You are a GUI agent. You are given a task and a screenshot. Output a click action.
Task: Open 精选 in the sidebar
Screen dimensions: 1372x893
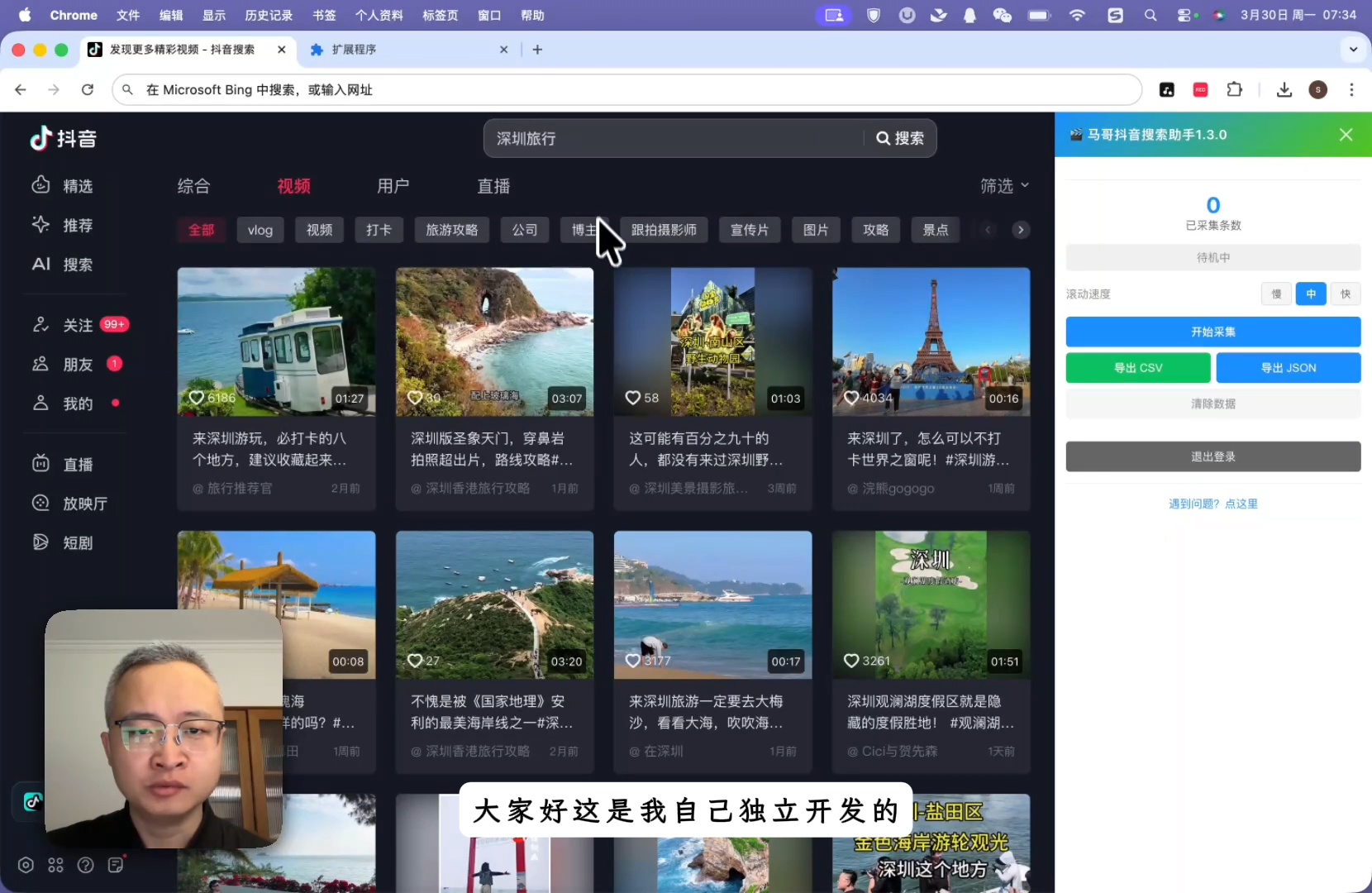[62, 186]
